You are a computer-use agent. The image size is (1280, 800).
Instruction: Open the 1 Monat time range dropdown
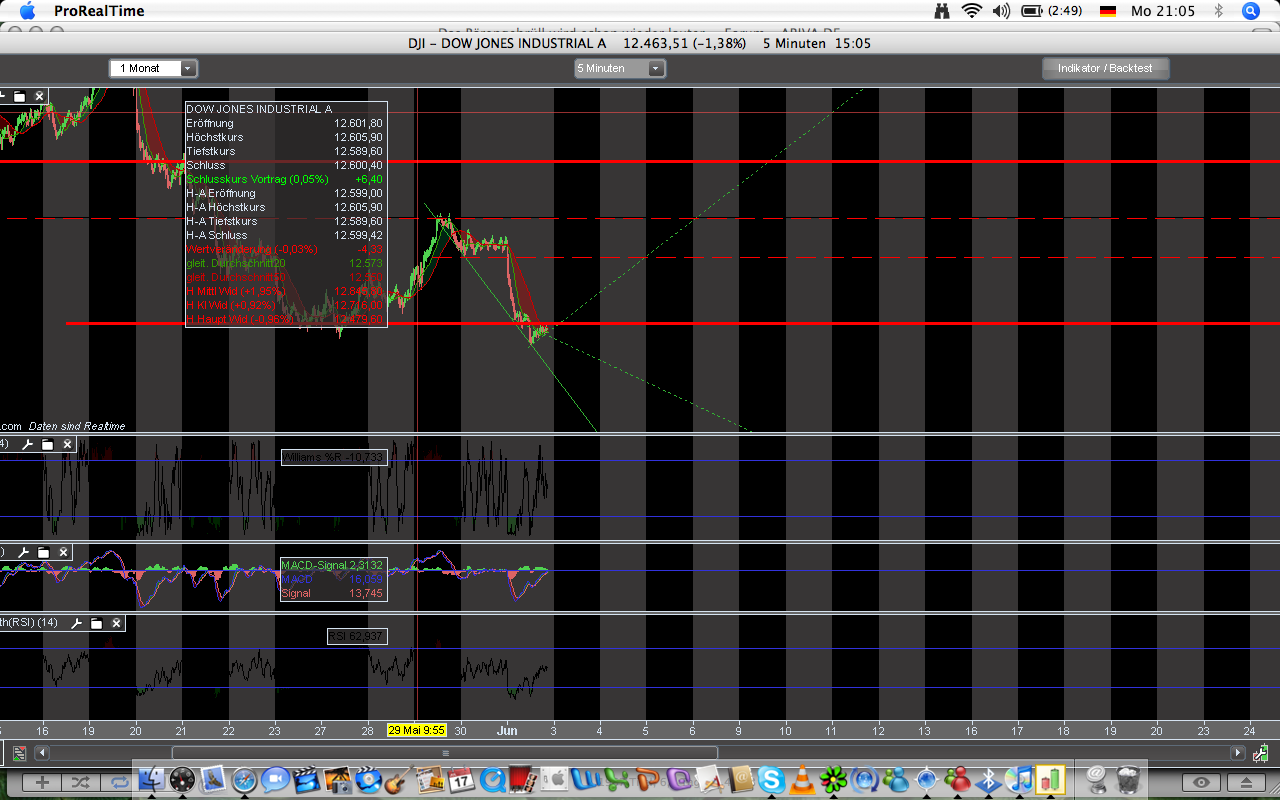point(154,68)
